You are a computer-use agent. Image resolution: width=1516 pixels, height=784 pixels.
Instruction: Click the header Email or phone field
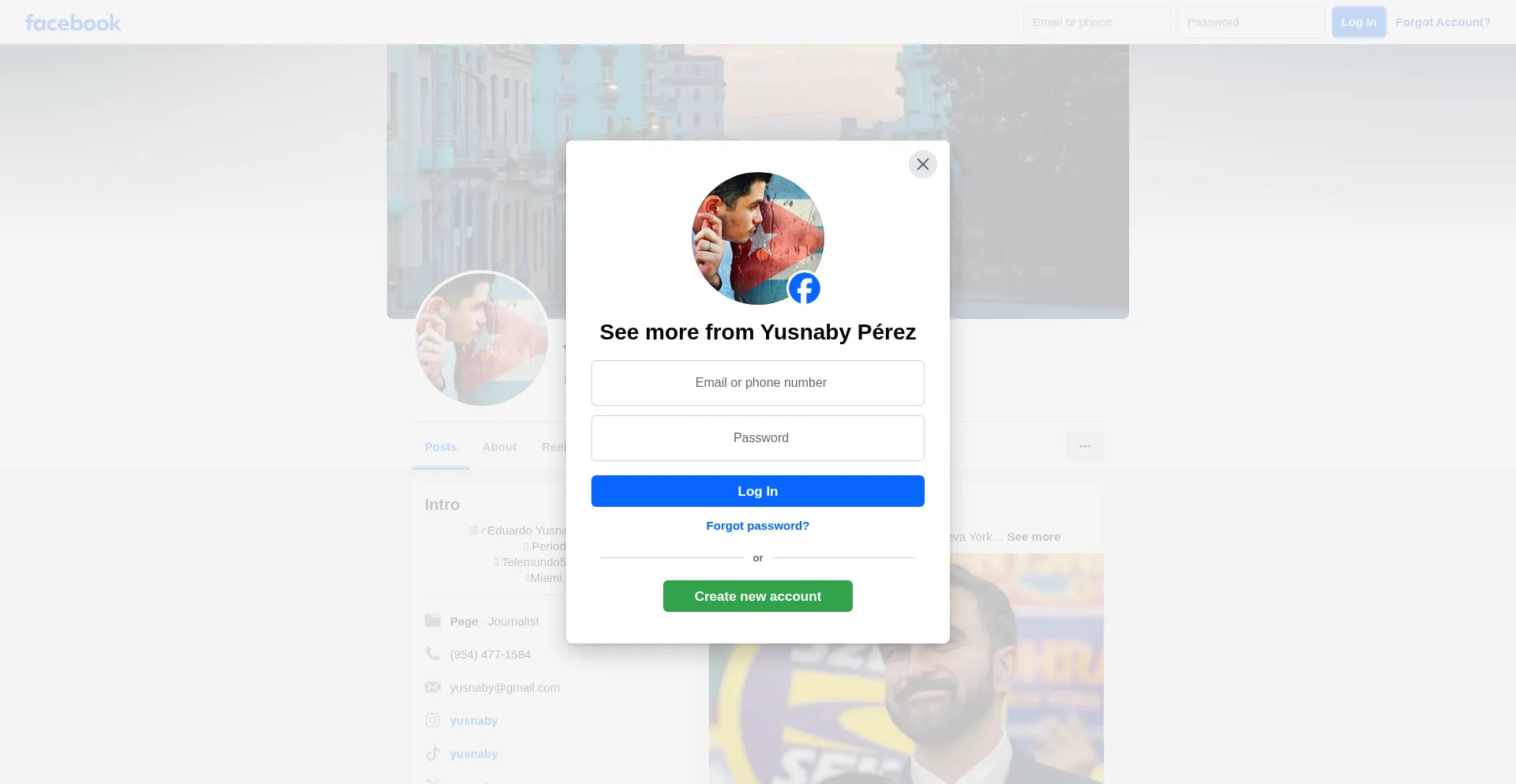(x=1097, y=22)
